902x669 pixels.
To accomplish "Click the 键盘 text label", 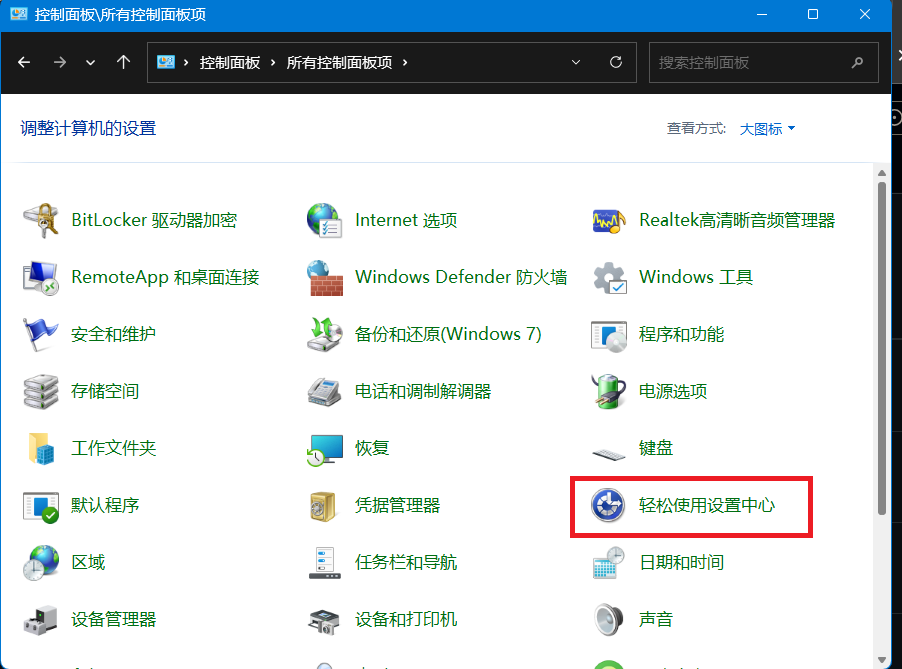I will pyautogui.click(x=656, y=448).
